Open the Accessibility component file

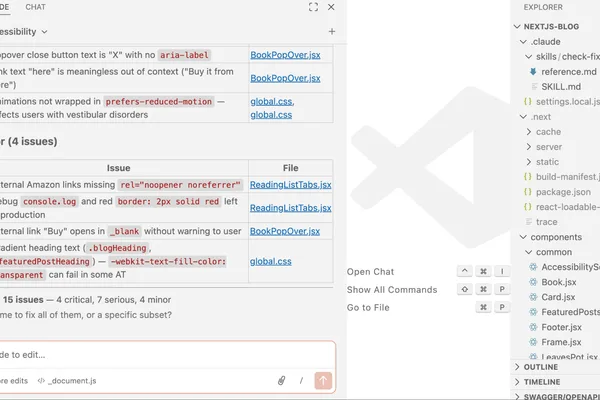571,267
